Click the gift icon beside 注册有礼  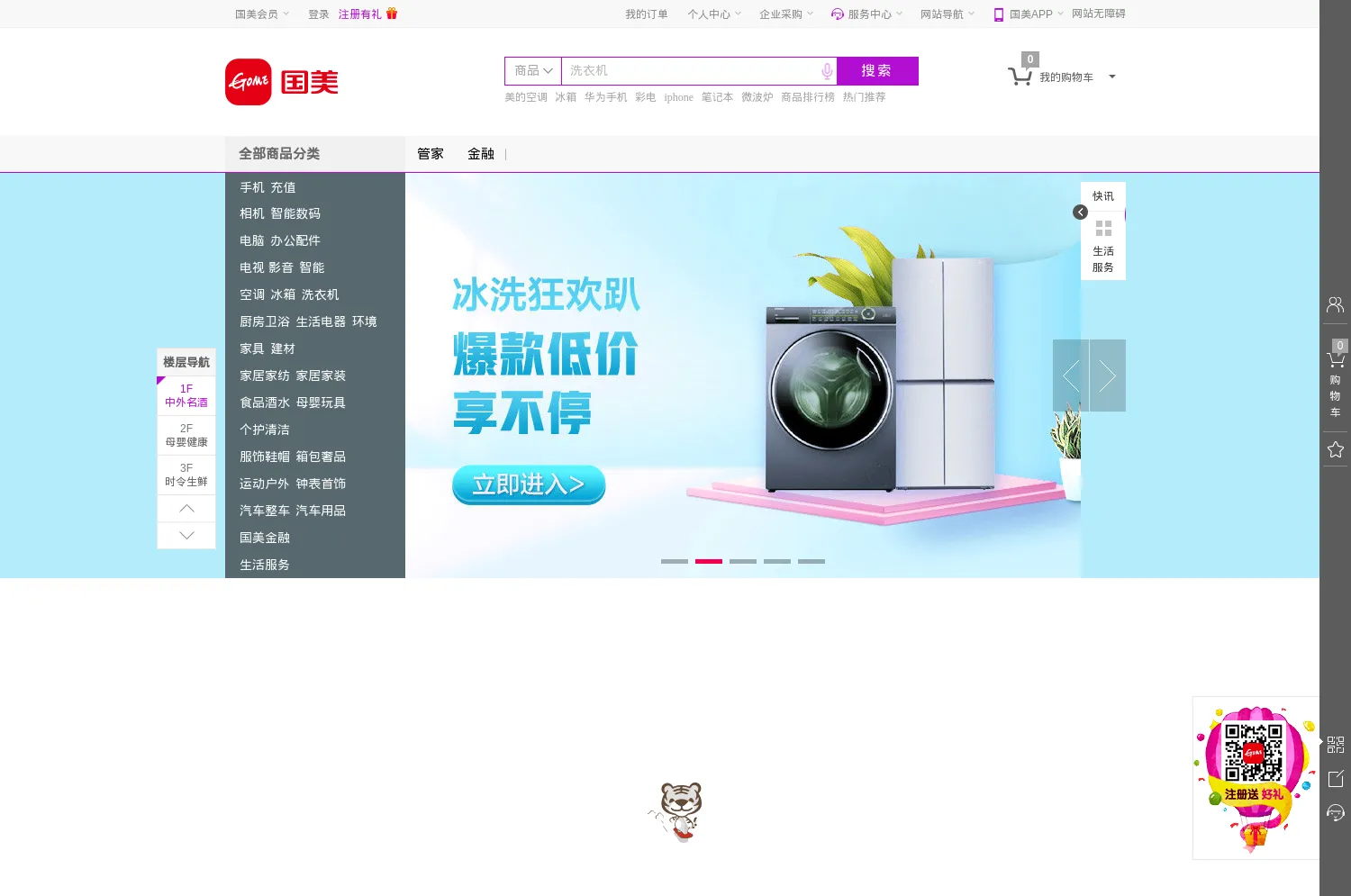391,14
